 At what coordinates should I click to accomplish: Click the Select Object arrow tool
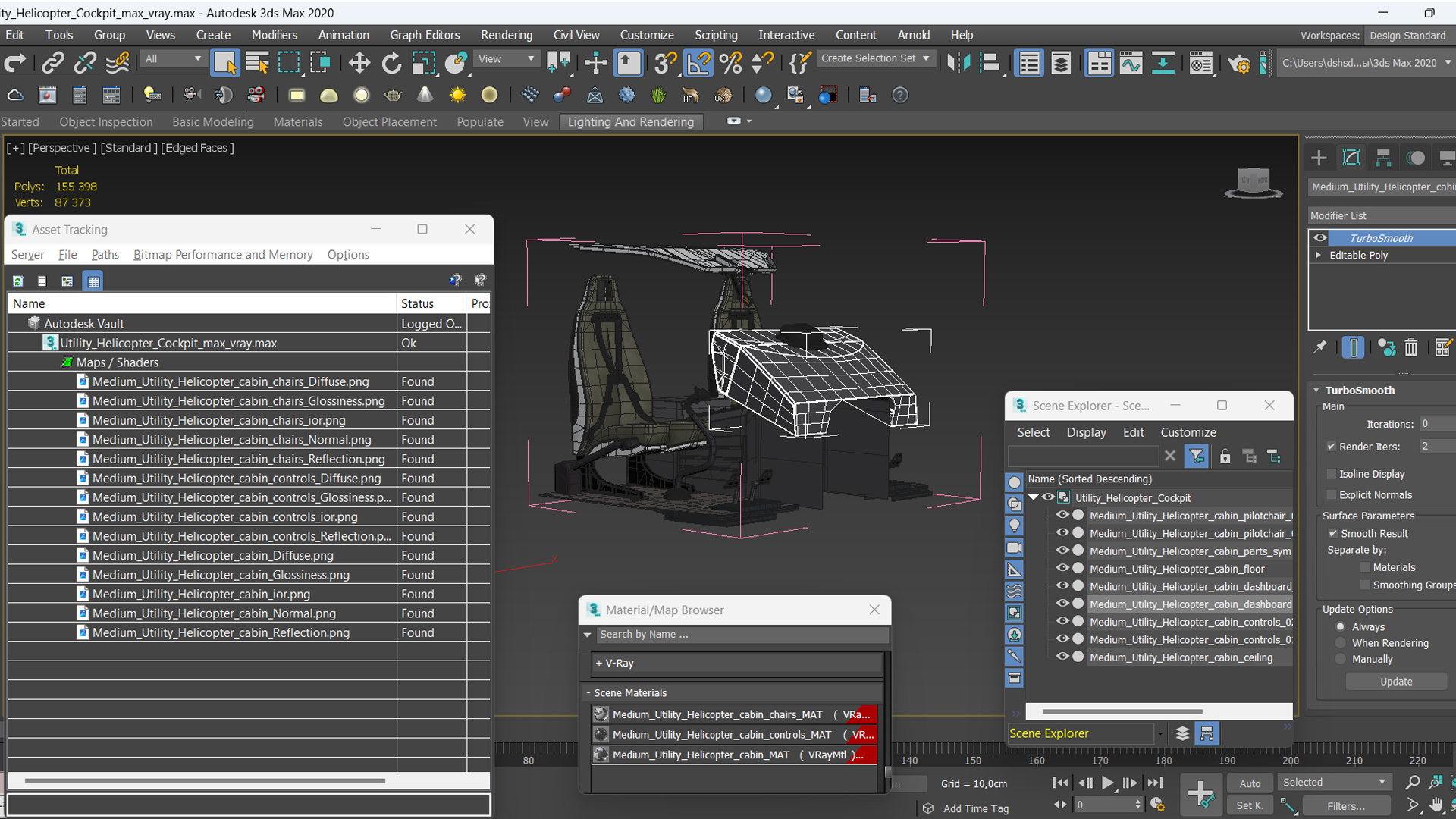pos(225,63)
